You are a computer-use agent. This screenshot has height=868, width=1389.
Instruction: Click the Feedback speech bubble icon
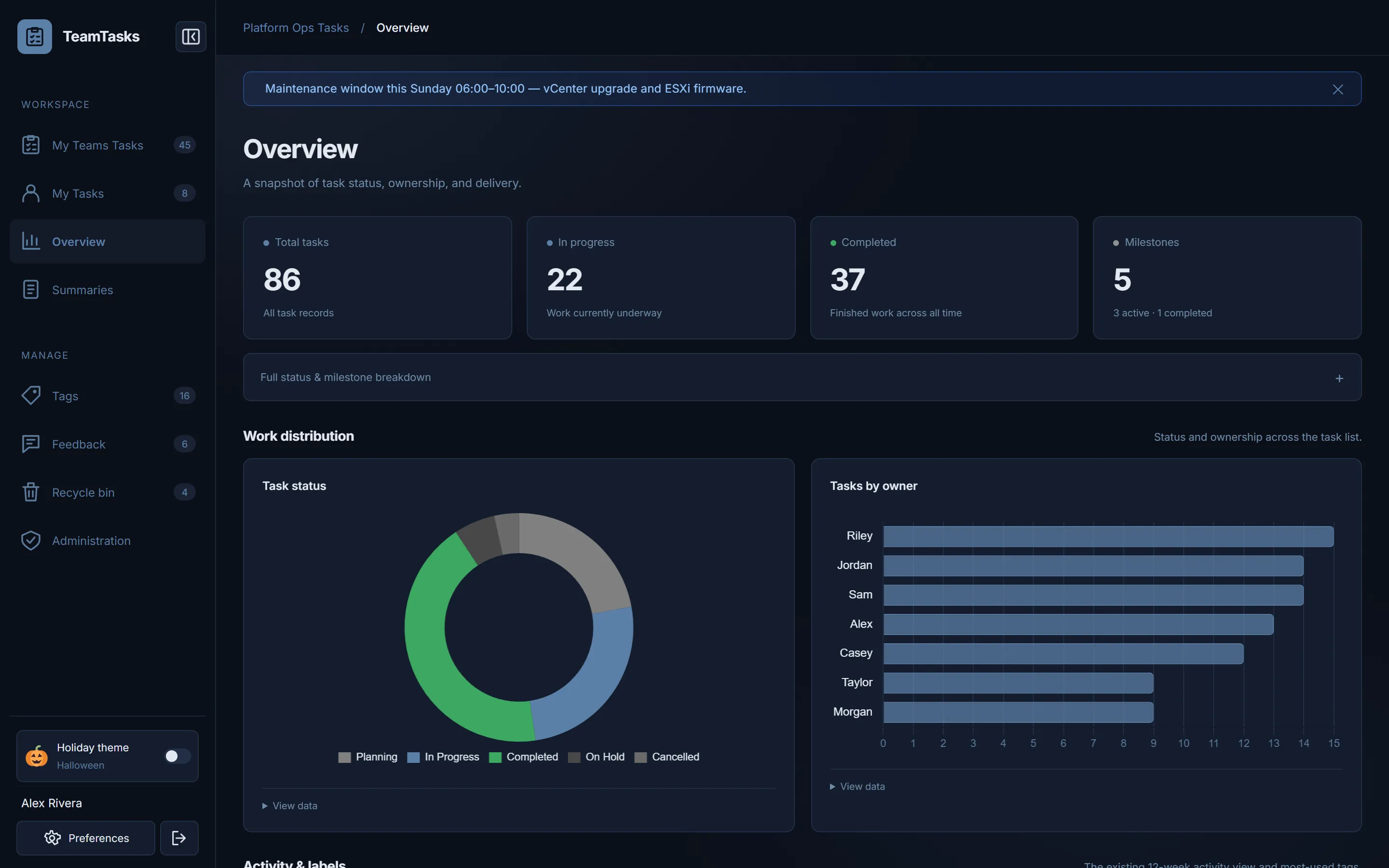[30, 444]
